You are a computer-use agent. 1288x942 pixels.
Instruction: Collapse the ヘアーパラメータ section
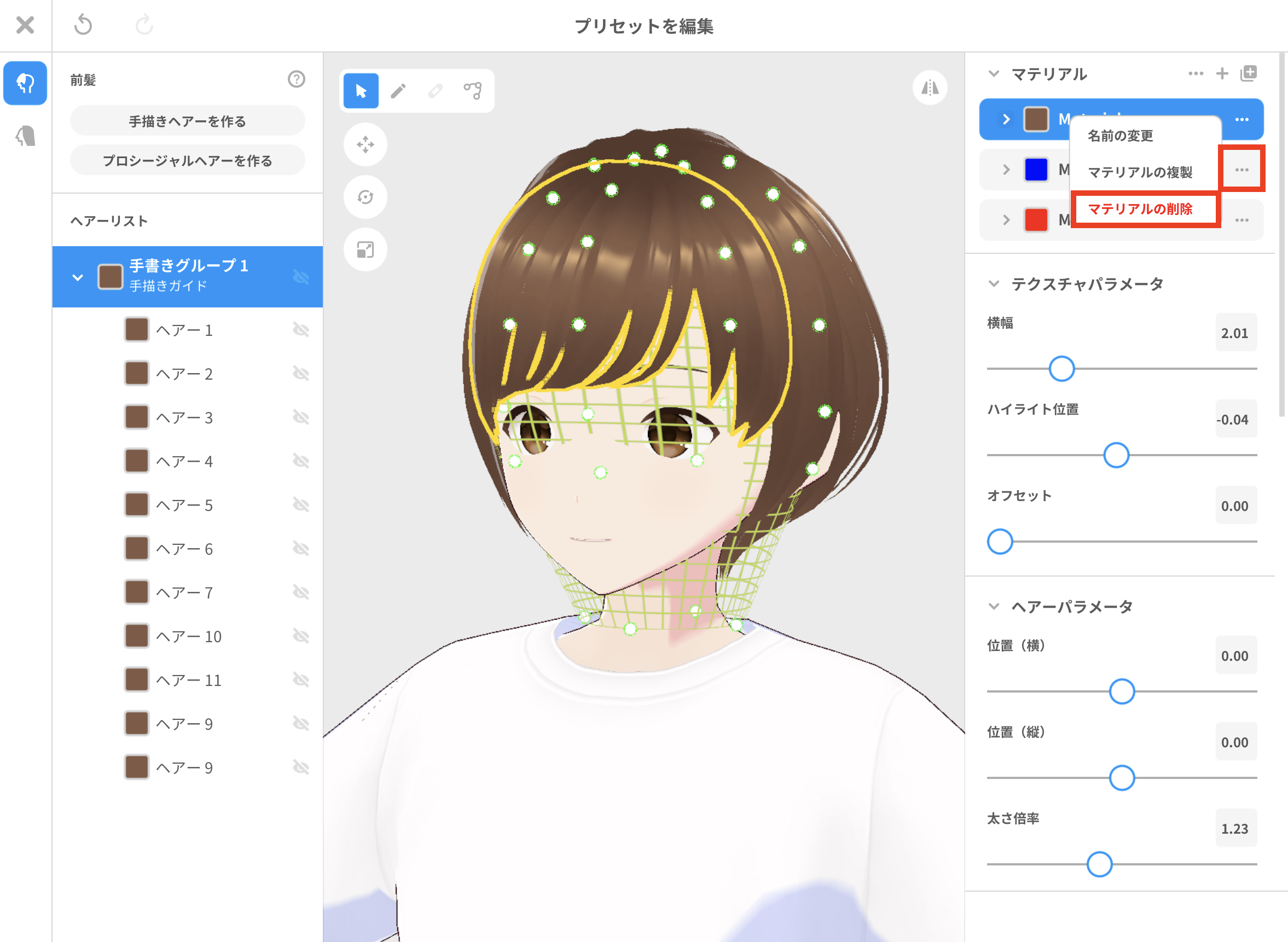point(994,606)
